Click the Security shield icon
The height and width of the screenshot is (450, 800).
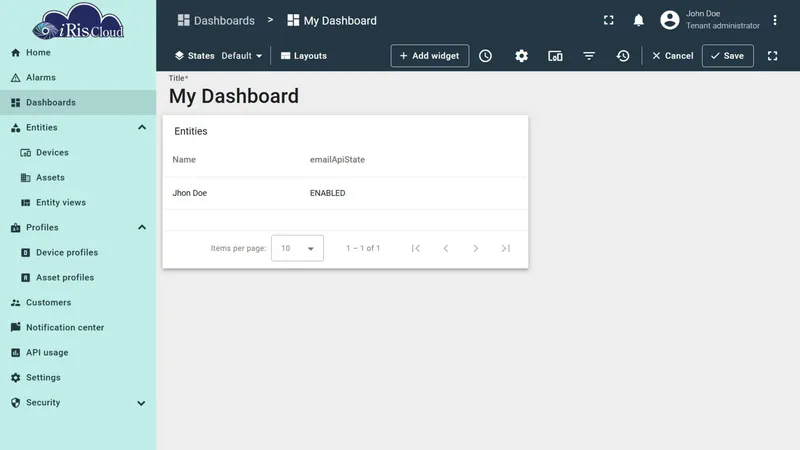pos(15,403)
